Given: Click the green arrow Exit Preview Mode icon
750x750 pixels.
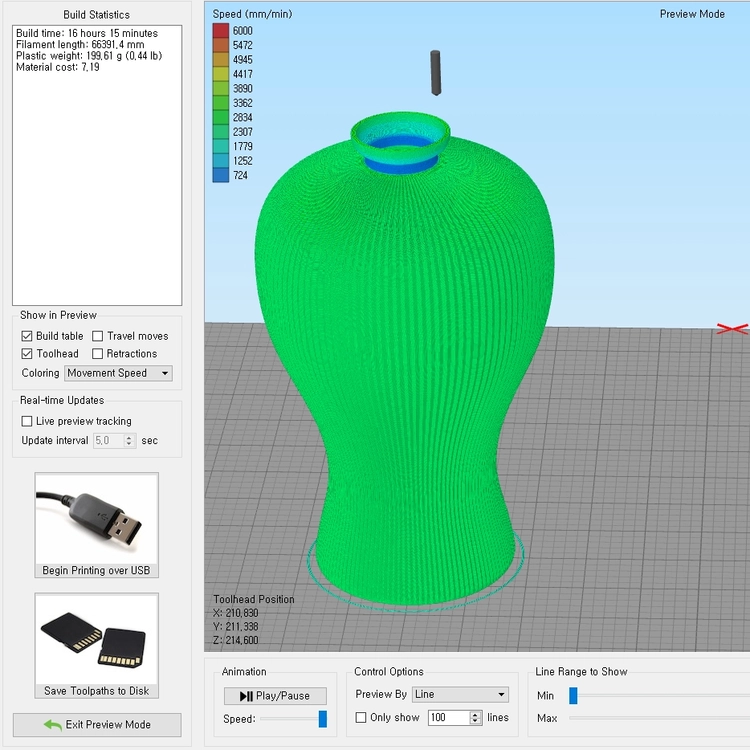Looking at the screenshot, I should (x=53, y=725).
